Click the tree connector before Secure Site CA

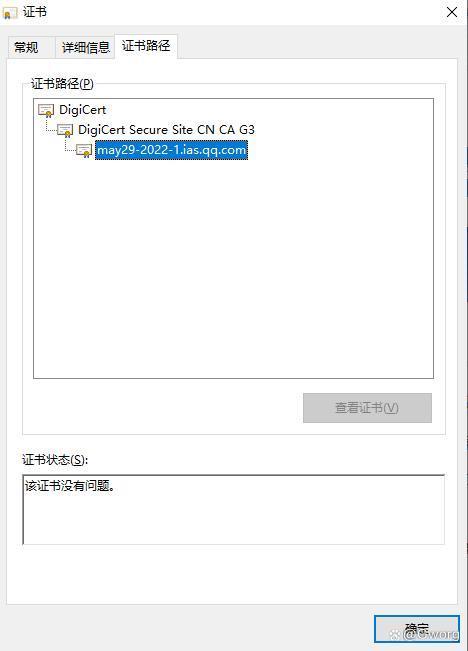[51, 127]
